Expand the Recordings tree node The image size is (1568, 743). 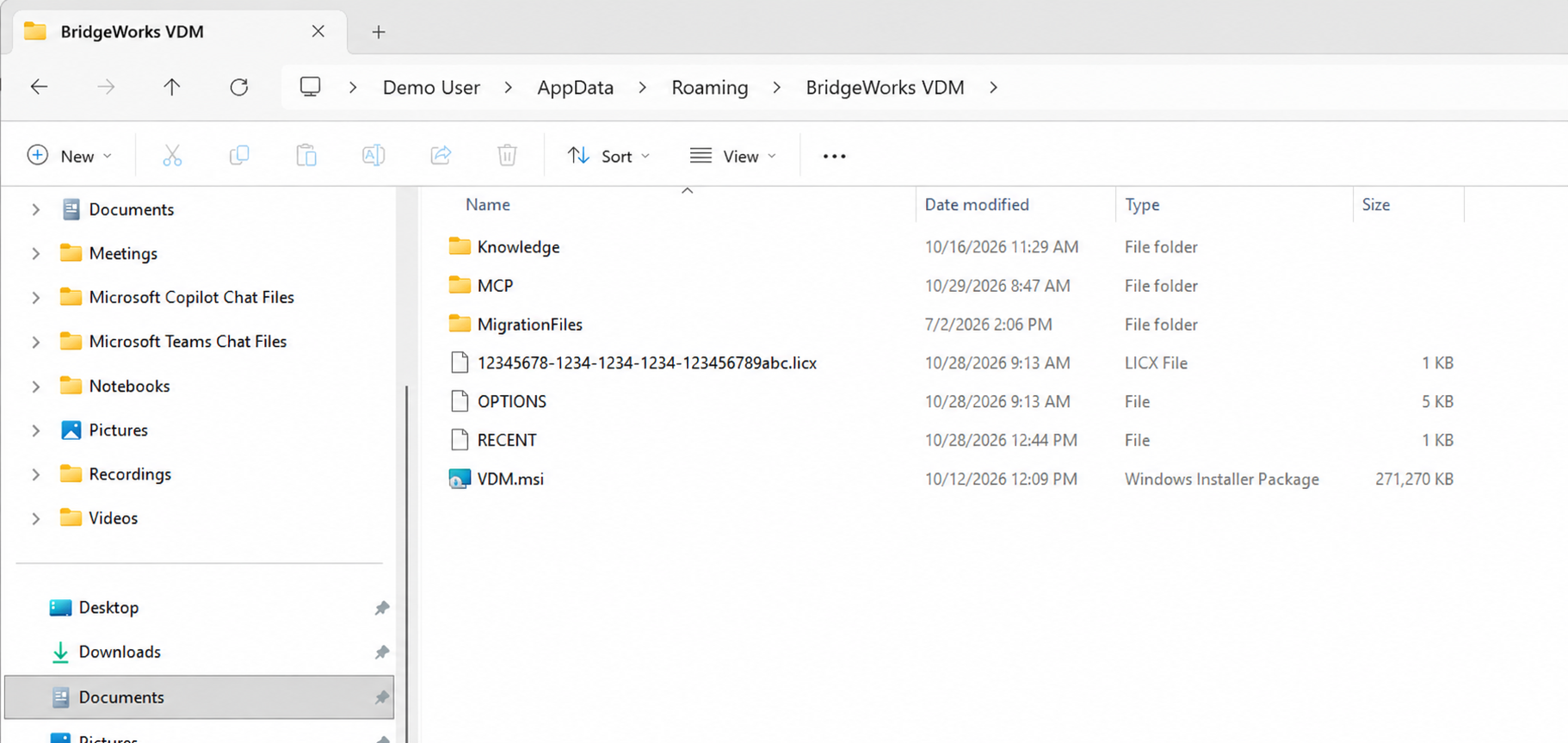(36, 474)
